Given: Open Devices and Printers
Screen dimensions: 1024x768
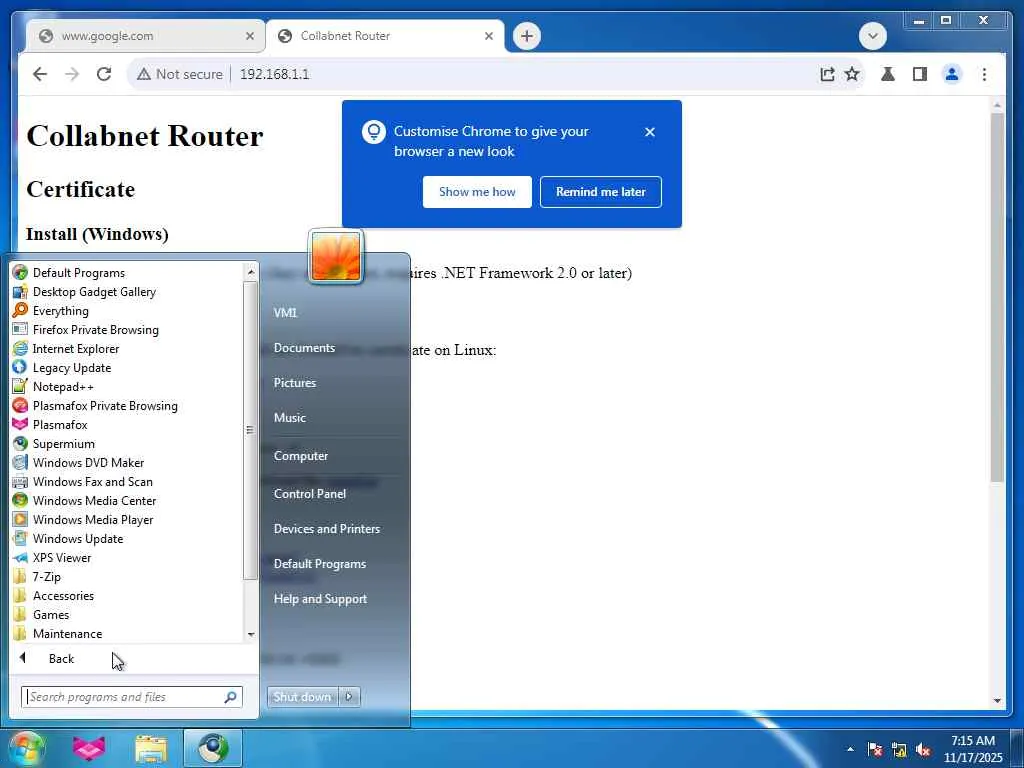Looking at the screenshot, I should 327,529.
